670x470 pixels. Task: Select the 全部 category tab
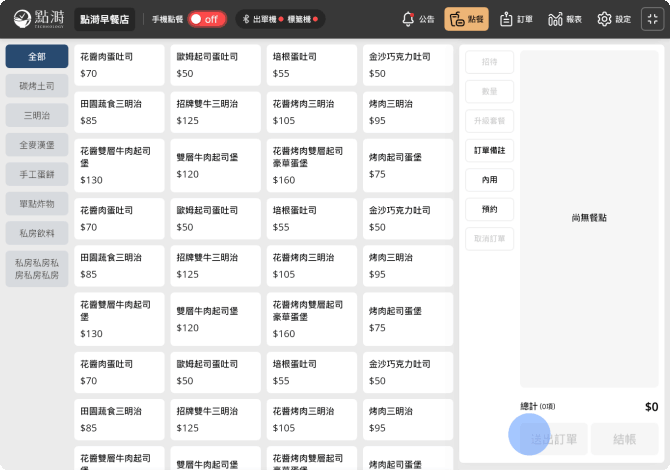point(37,57)
